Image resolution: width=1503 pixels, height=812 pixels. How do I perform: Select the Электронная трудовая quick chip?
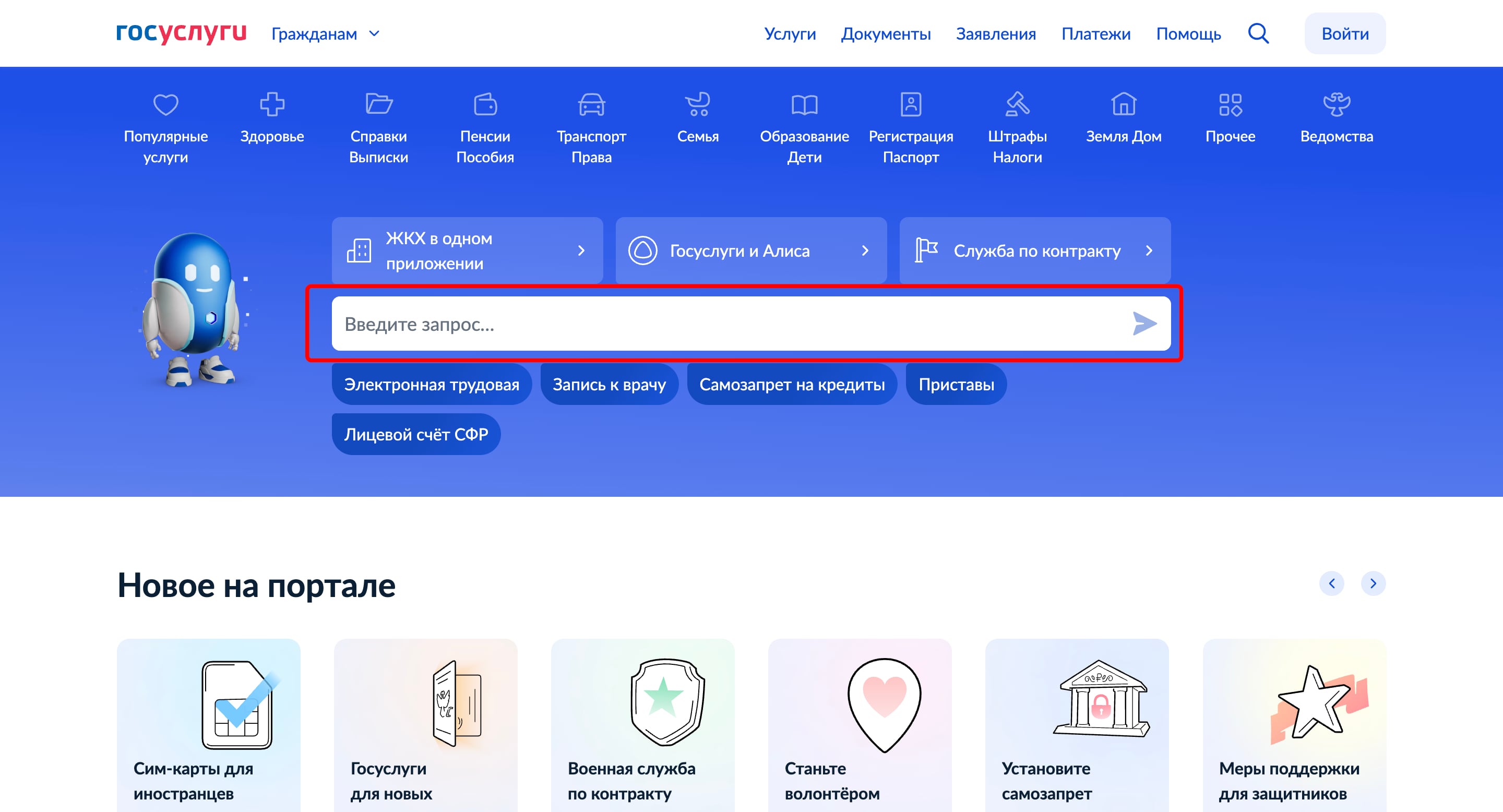432,385
